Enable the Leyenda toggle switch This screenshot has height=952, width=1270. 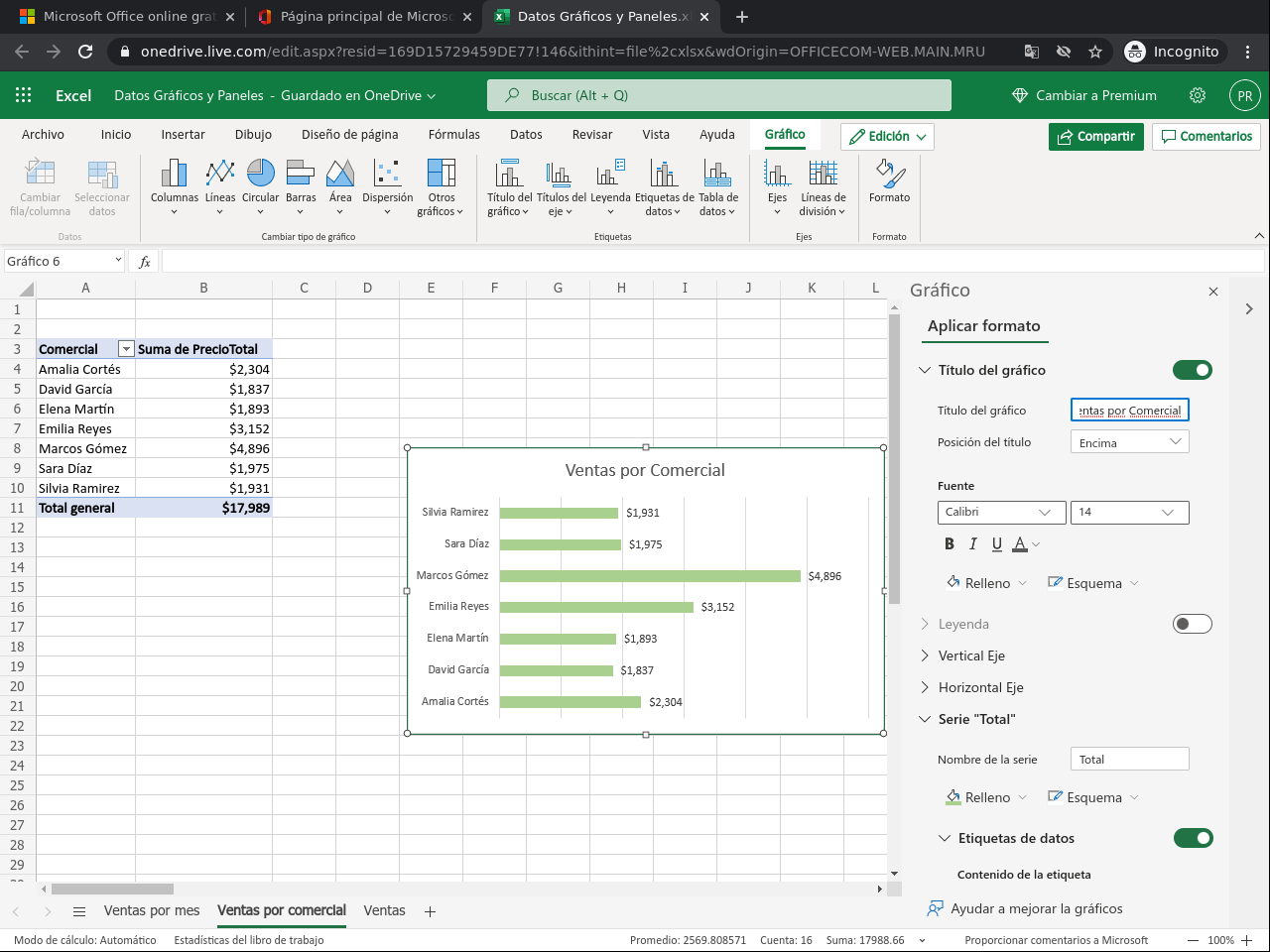pyautogui.click(x=1192, y=624)
